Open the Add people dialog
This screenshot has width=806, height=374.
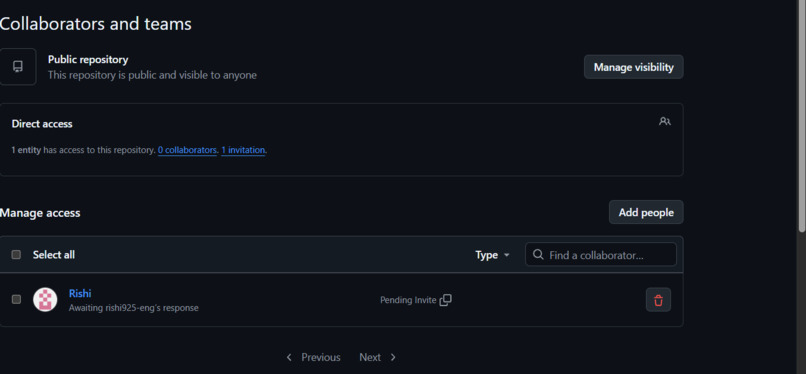coord(646,212)
